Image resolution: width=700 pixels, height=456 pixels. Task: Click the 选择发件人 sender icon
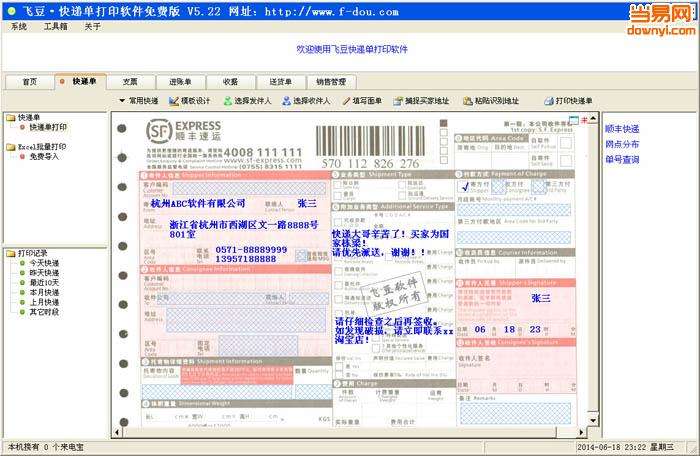[x=228, y=101]
